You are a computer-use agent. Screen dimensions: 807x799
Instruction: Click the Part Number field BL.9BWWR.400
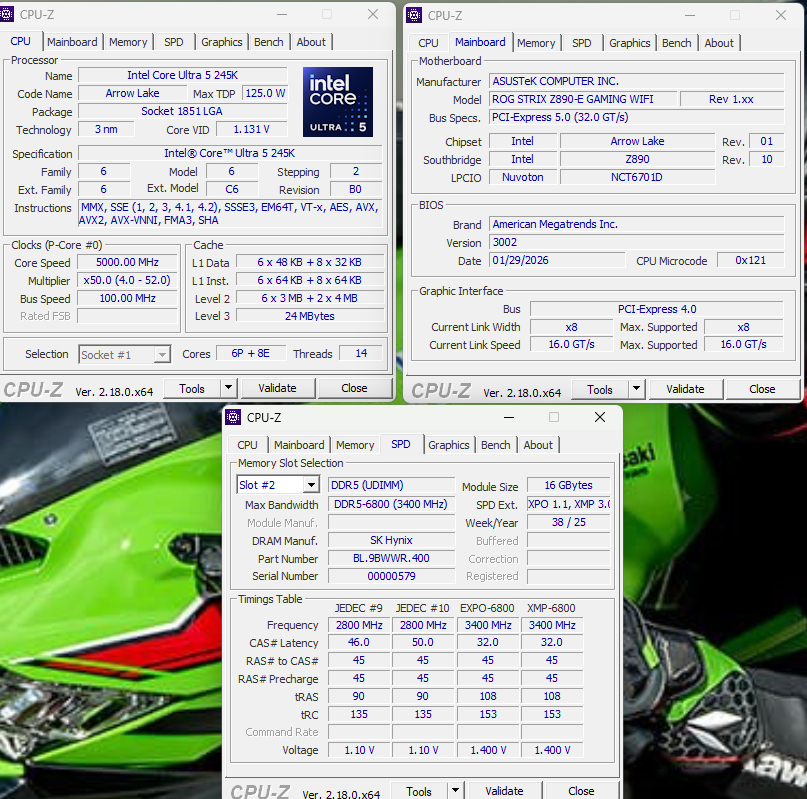pos(392,559)
